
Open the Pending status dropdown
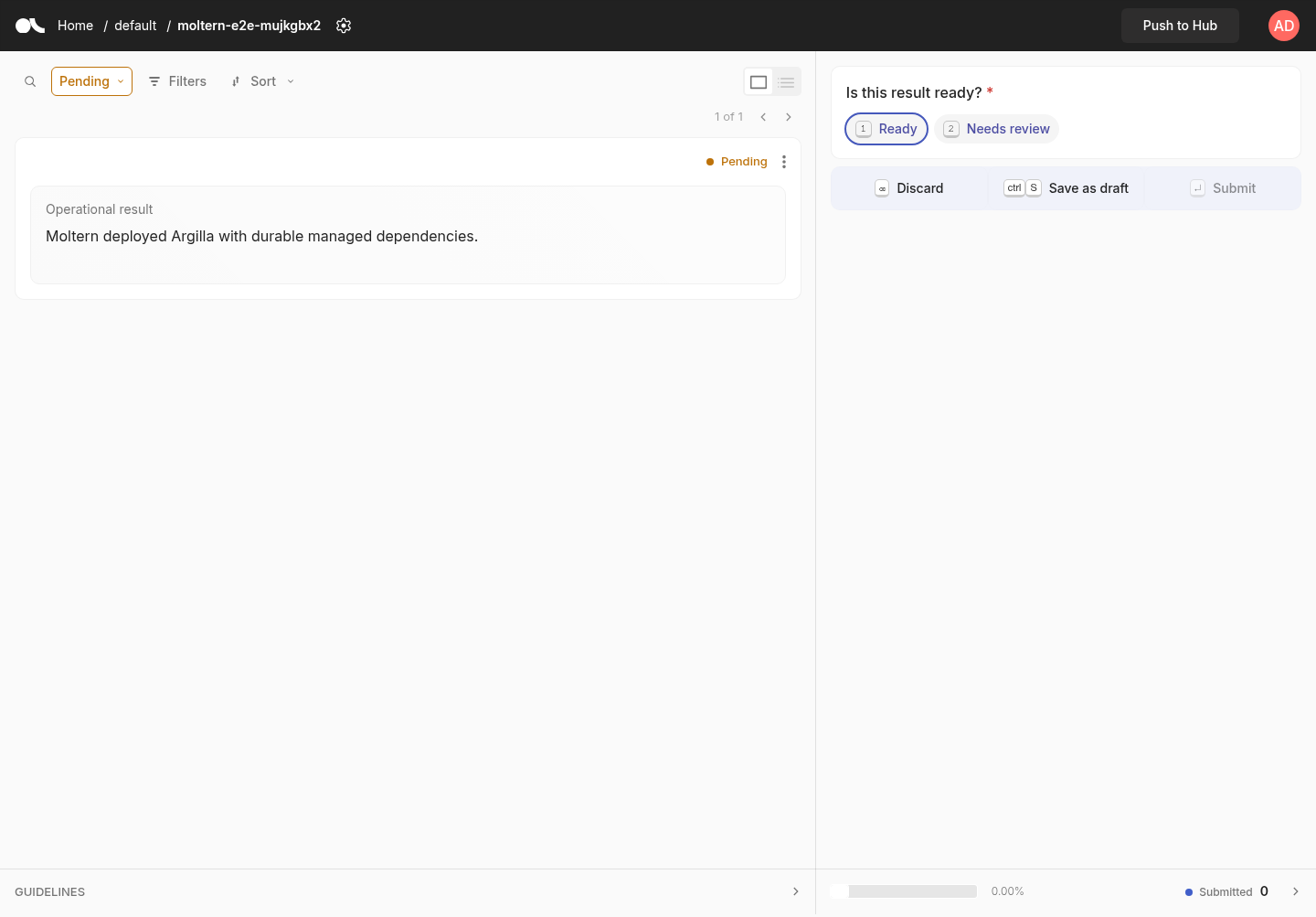coord(91,81)
